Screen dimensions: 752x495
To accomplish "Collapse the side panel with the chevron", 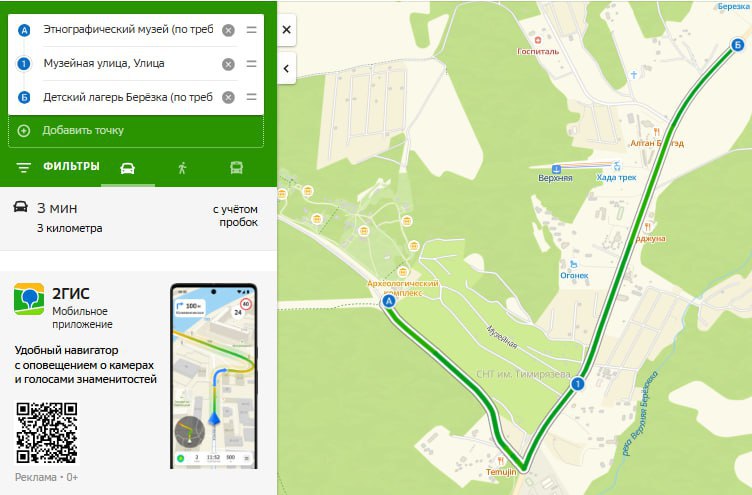I will pyautogui.click(x=286, y=69).
